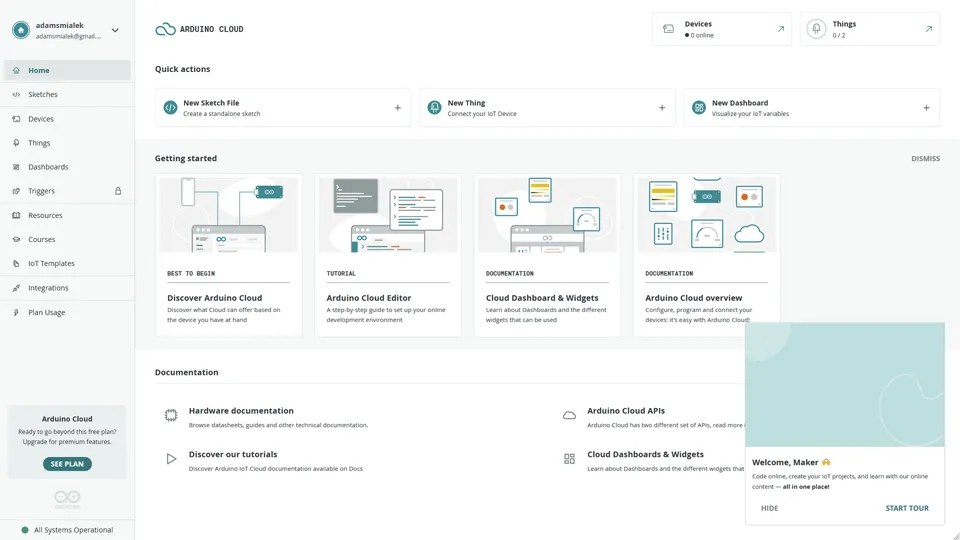Open the Cloud Dashboards & Widgets documentation link
Viewport: 960px width, 540px height.
click(x=645, y=454)
